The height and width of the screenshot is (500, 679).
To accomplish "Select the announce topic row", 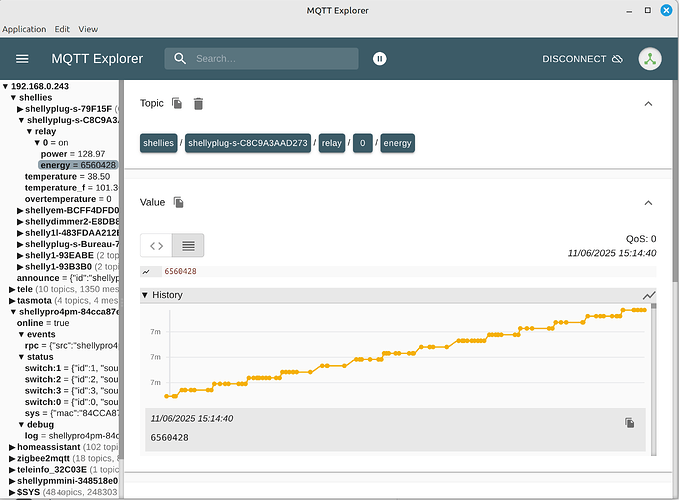I will pyautogui.click(x=67, y=278).
